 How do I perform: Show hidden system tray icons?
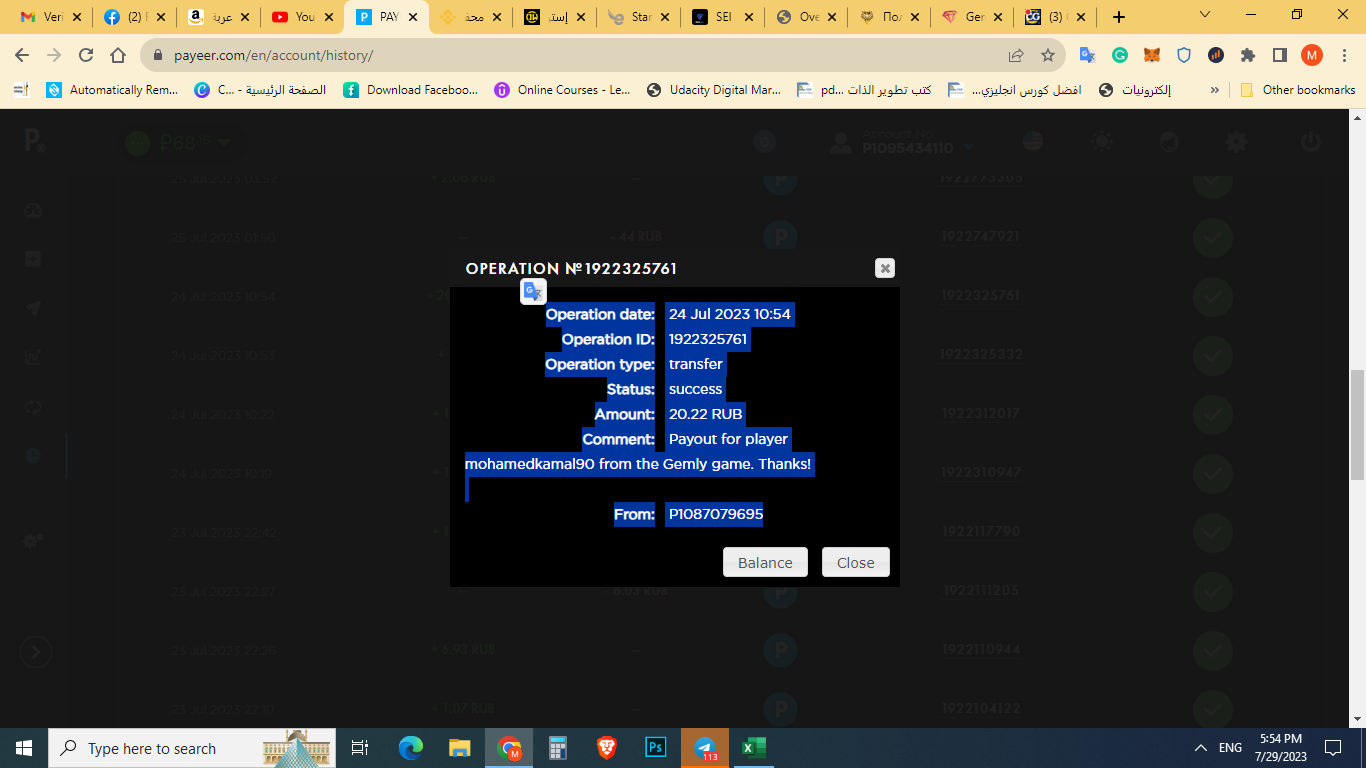pyautogui.click(x=1201, y=748)
